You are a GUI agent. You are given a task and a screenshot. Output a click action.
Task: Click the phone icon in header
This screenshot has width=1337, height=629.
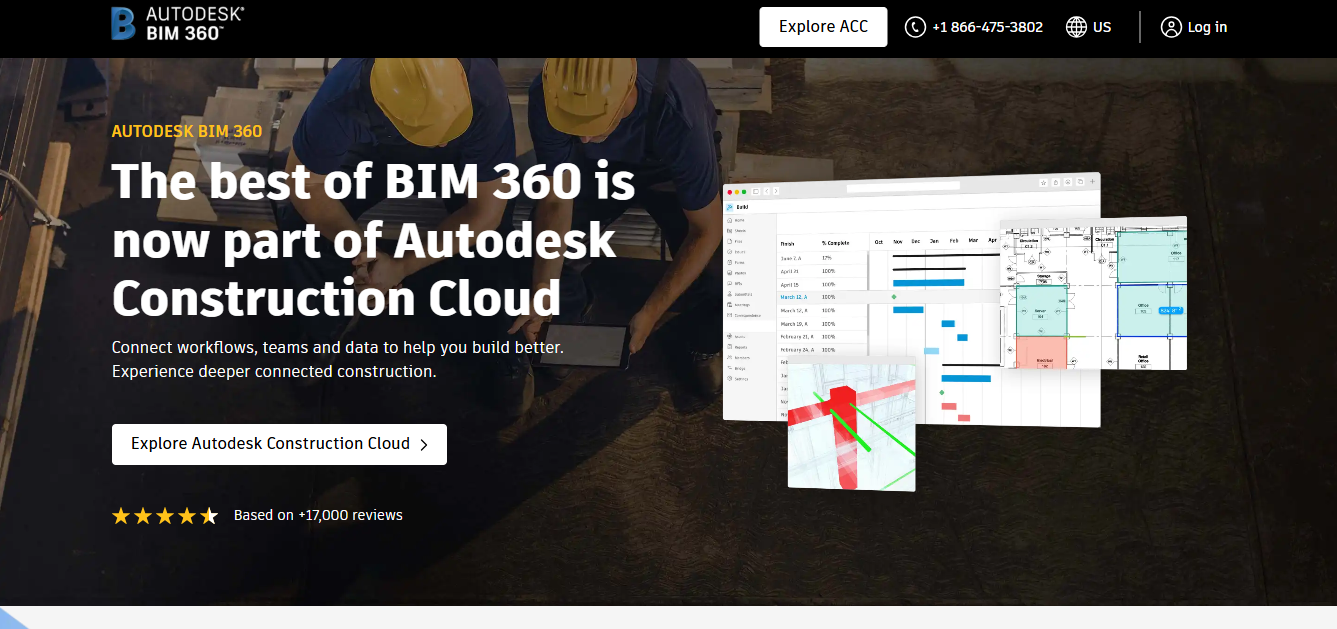click(x=915, y=27)
